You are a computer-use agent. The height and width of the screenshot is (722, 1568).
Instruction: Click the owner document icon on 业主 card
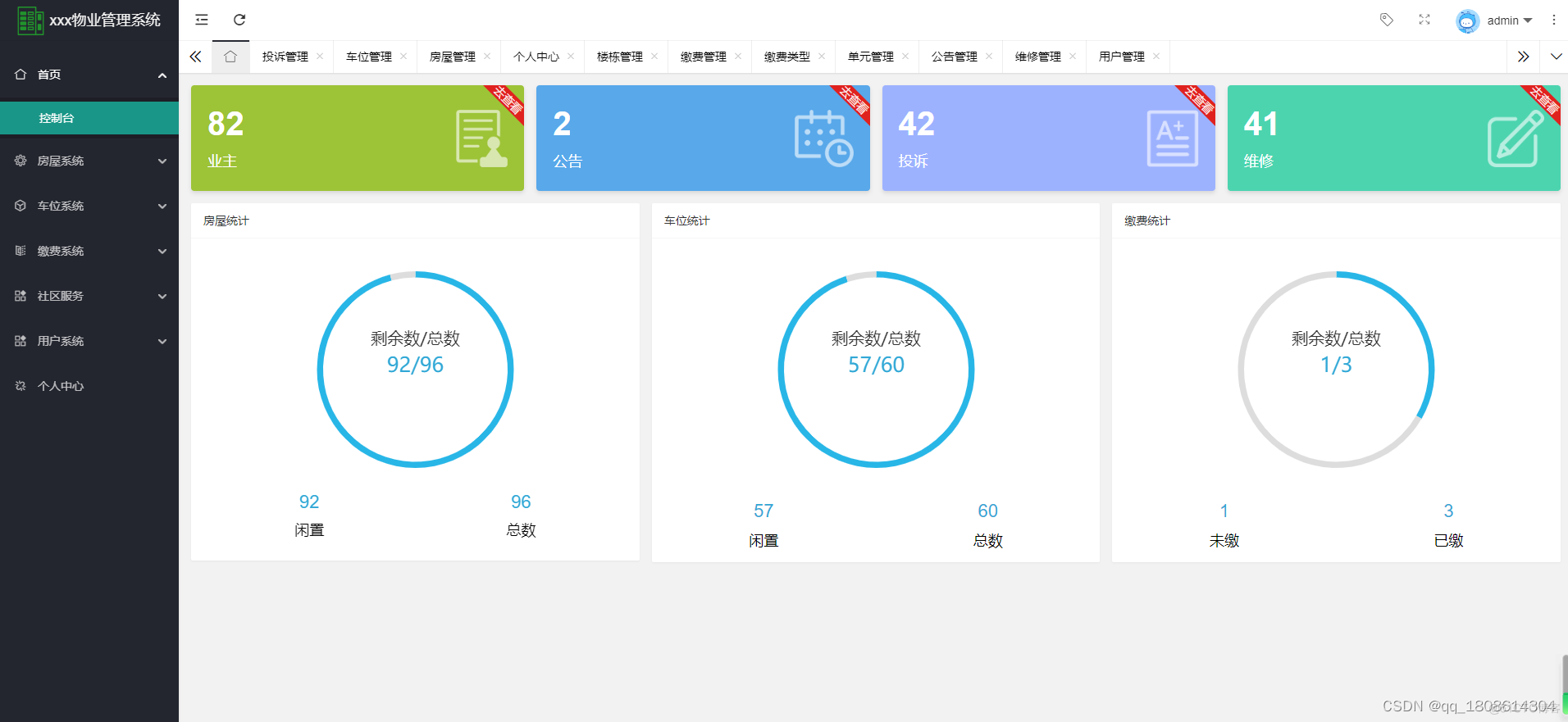click(x=481, y=138)
